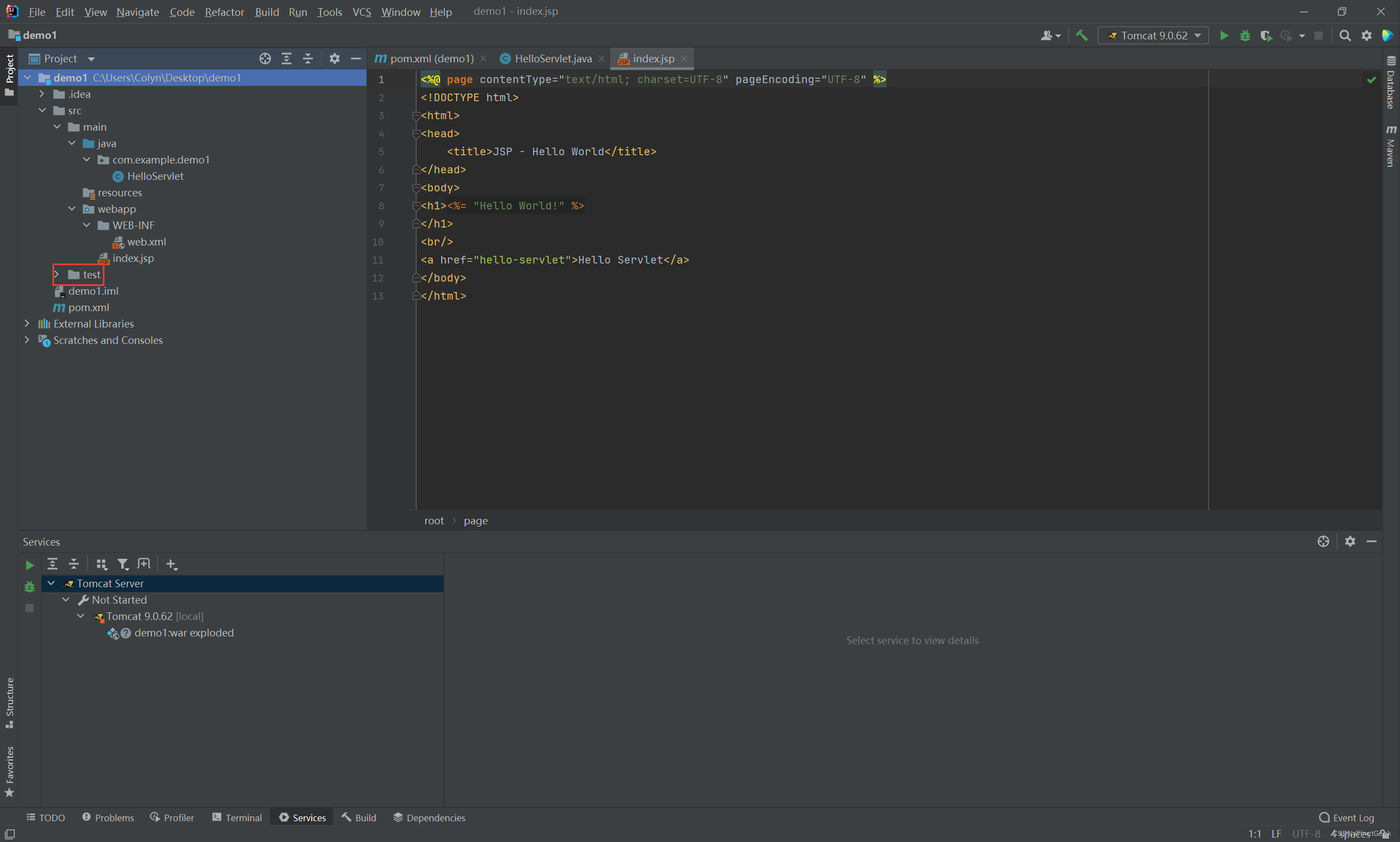Open the Terminal tool window button

(x=237, y=817)
